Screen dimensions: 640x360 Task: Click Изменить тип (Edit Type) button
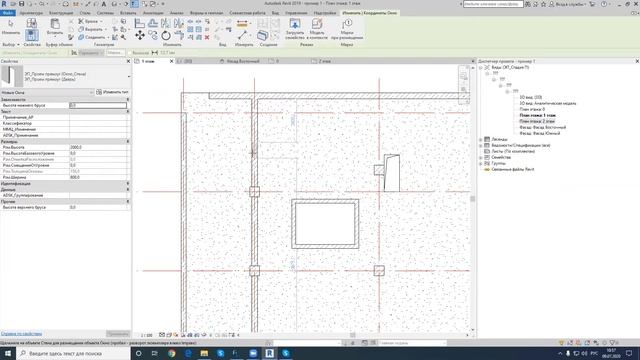tap(112, 92)
